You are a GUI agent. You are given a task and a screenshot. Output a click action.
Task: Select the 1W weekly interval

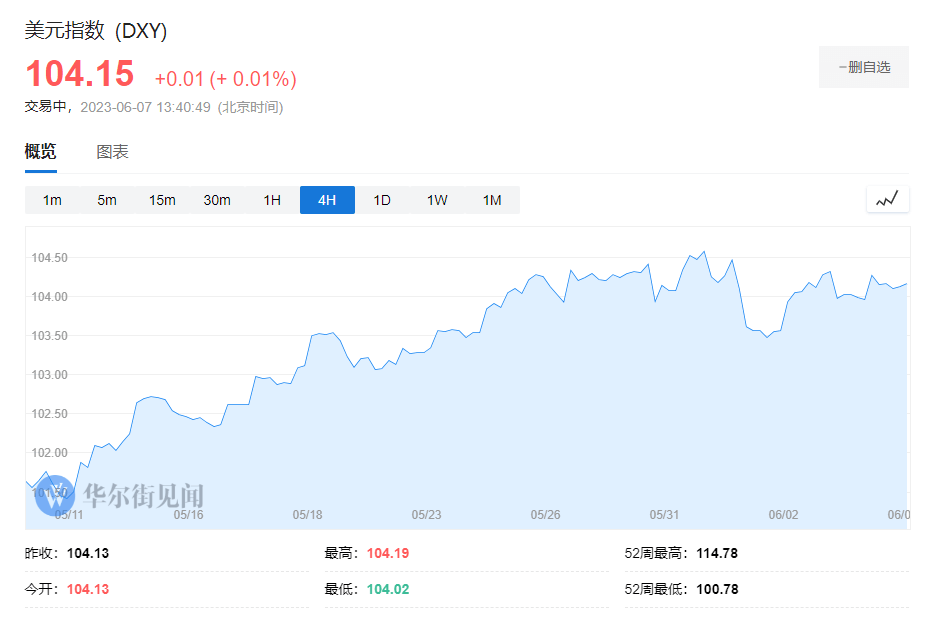(437, 200)
